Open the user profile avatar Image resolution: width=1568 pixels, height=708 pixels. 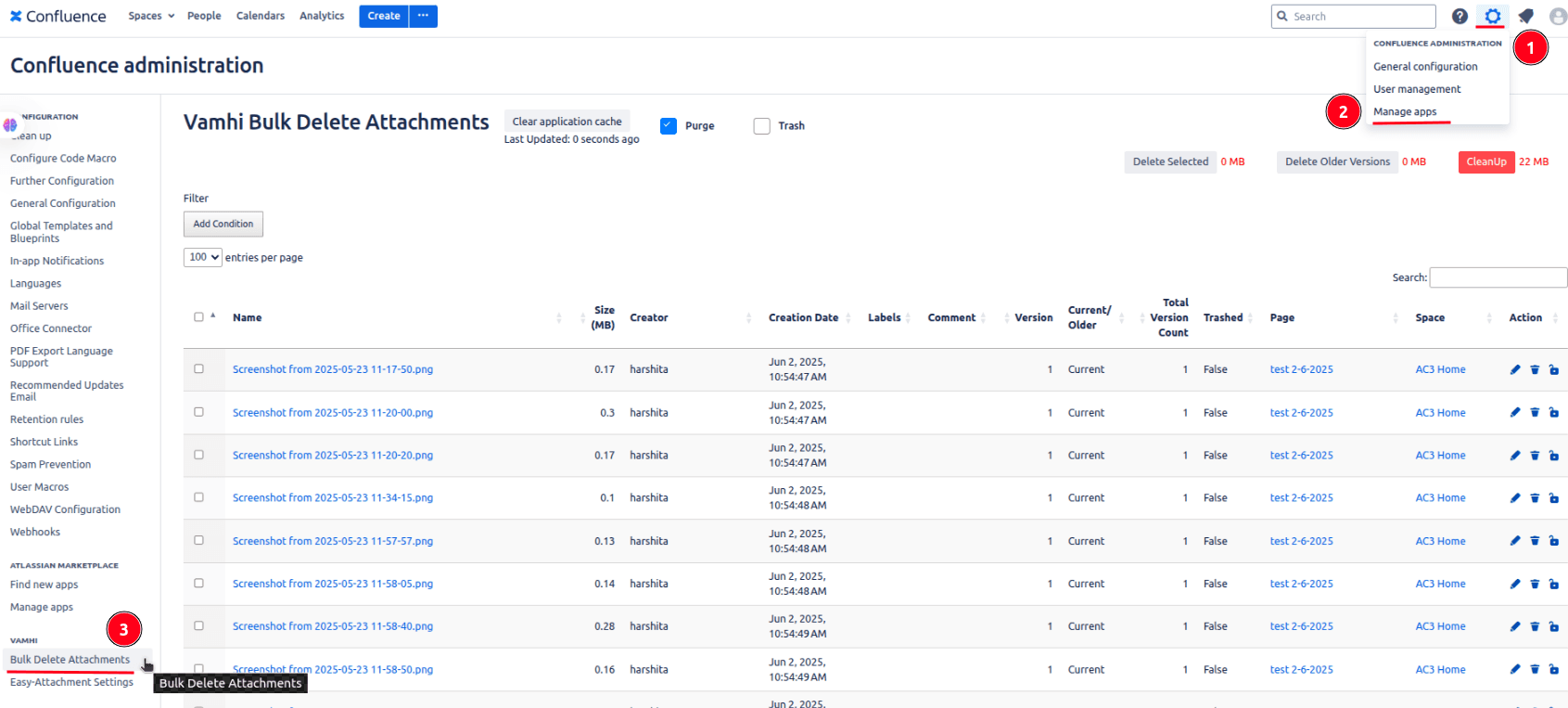(1558, 17)
